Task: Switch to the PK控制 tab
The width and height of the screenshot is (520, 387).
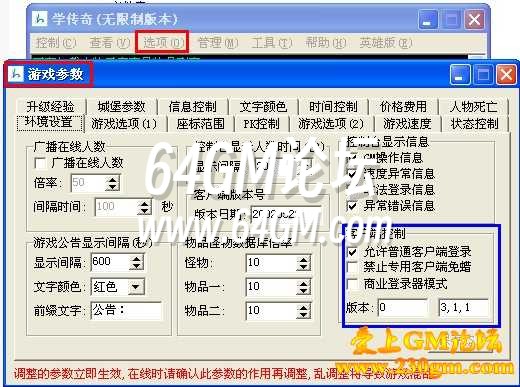Action: (x=261, y=124)
